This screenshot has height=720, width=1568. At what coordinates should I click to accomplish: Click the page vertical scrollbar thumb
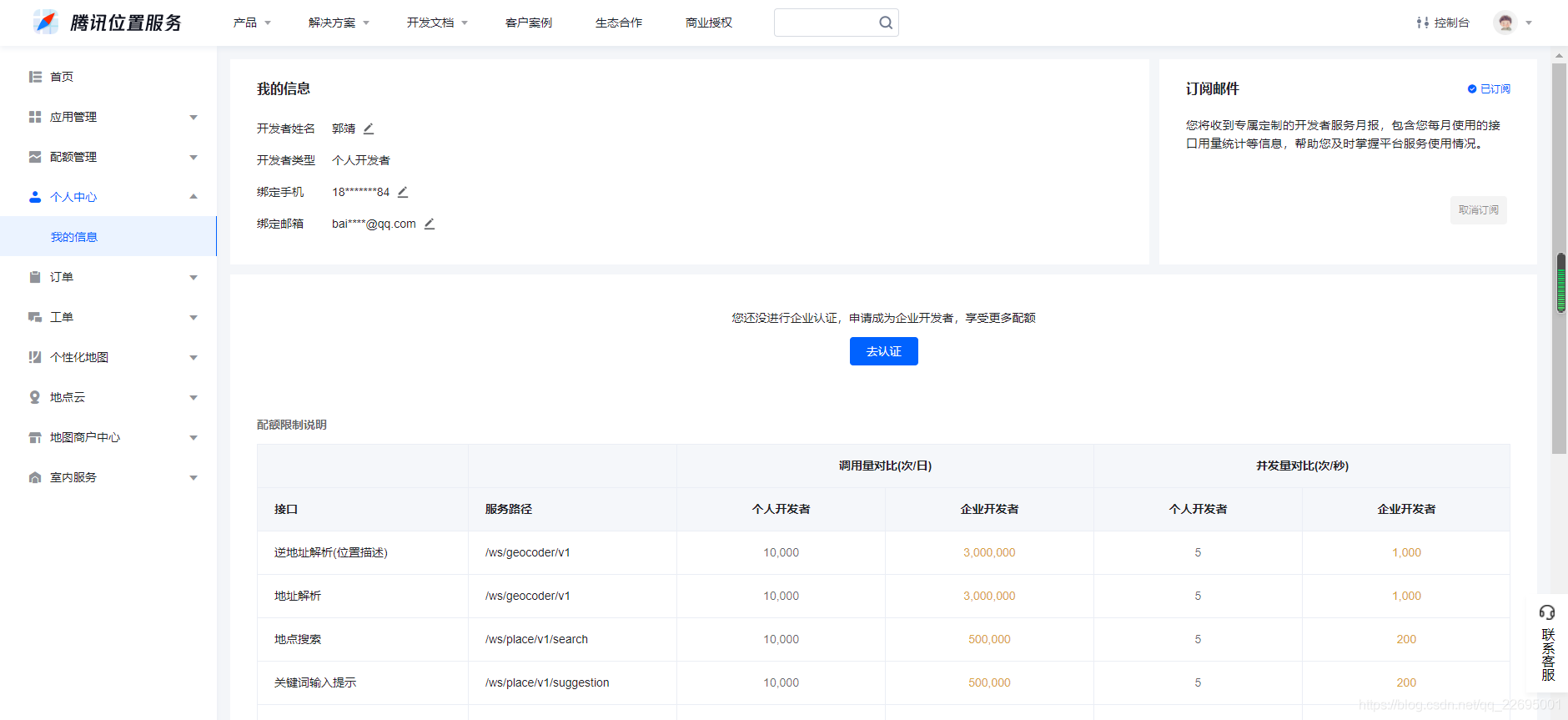click(x=1559, y=259)
